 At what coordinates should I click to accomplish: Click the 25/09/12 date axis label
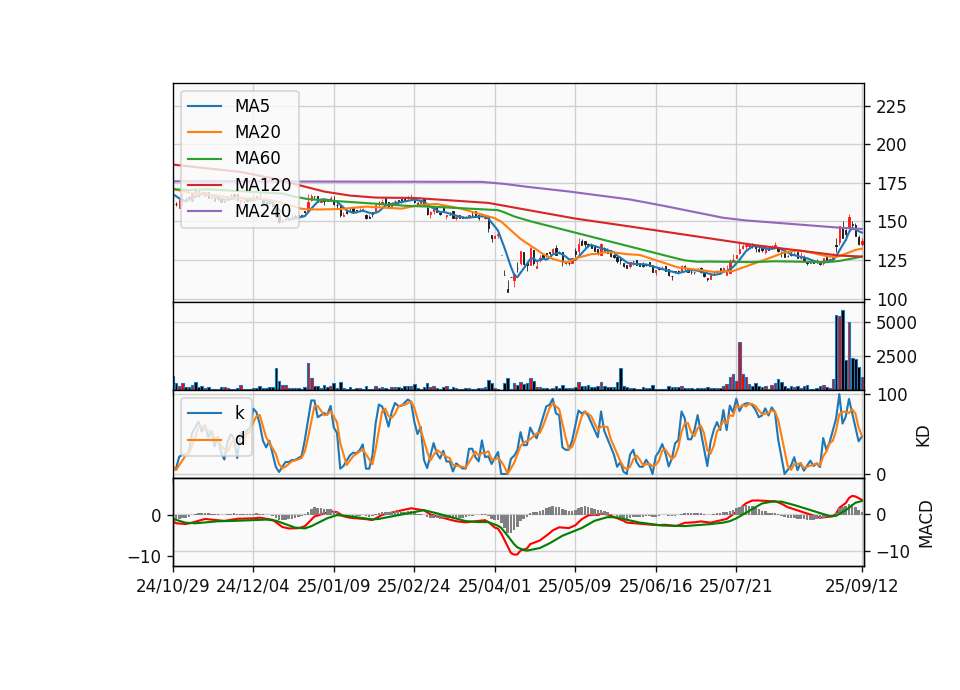(x=861, y=586)
